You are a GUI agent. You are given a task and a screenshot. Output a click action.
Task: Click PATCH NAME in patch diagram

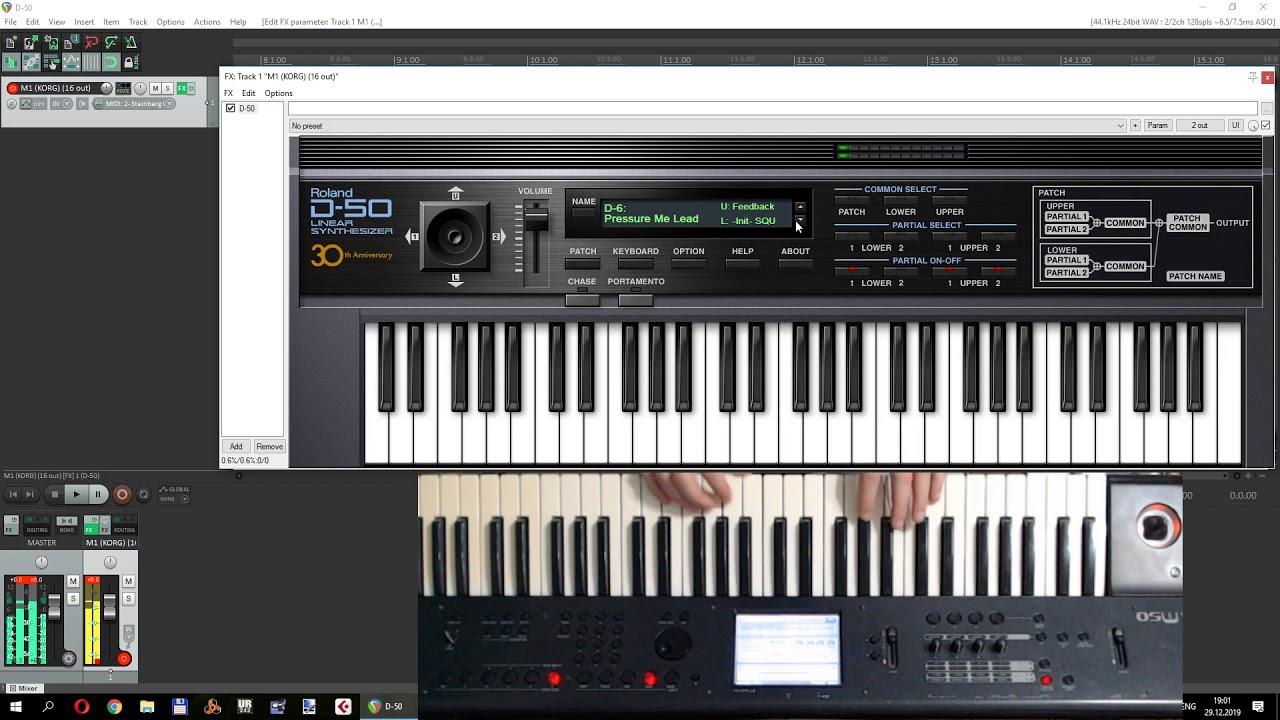(x=1195, y=276)
